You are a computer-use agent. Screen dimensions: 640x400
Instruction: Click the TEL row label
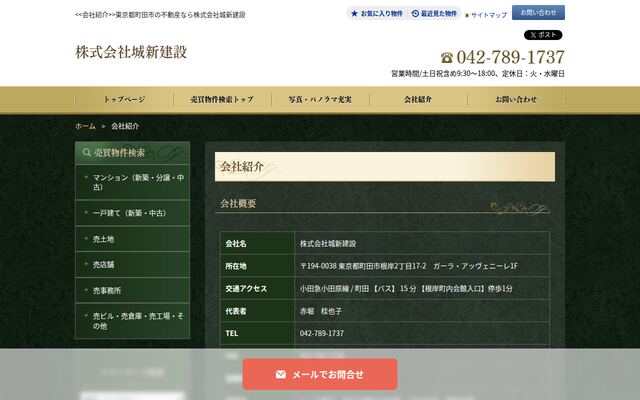coord(231,333)
